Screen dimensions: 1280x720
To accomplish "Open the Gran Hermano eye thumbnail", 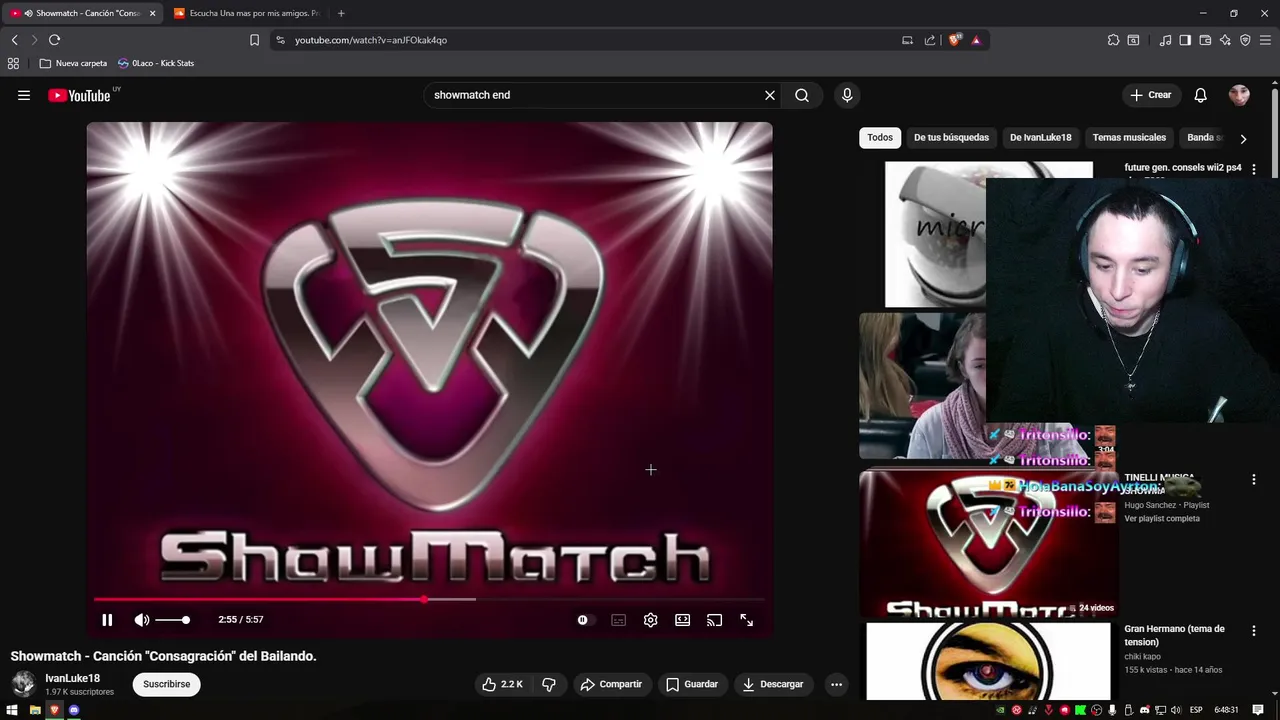I will pos(988,661).
